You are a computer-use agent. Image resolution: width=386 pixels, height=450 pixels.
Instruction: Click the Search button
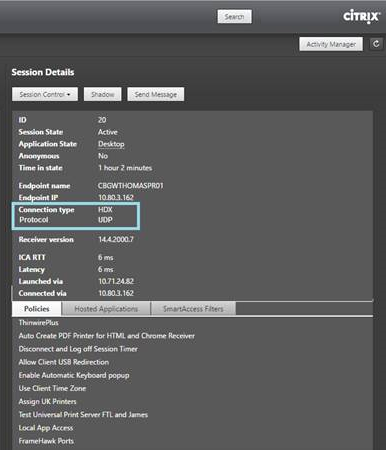coord(234,16)
